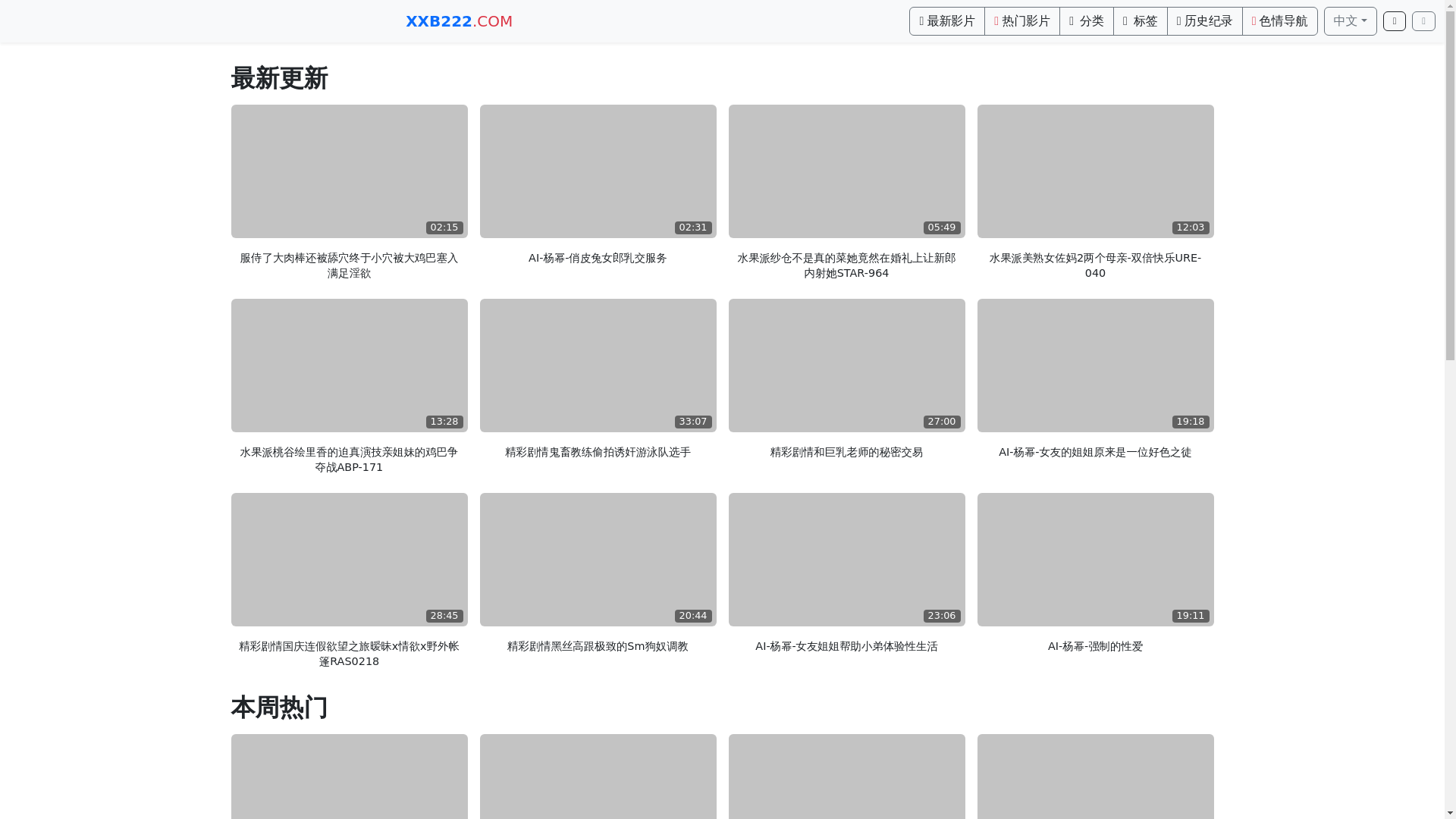Image resolution: width=1456 pixels, height=819 pixels.
Task: Open the 最新影片 navigation item
Action: (x=947, y=21)
